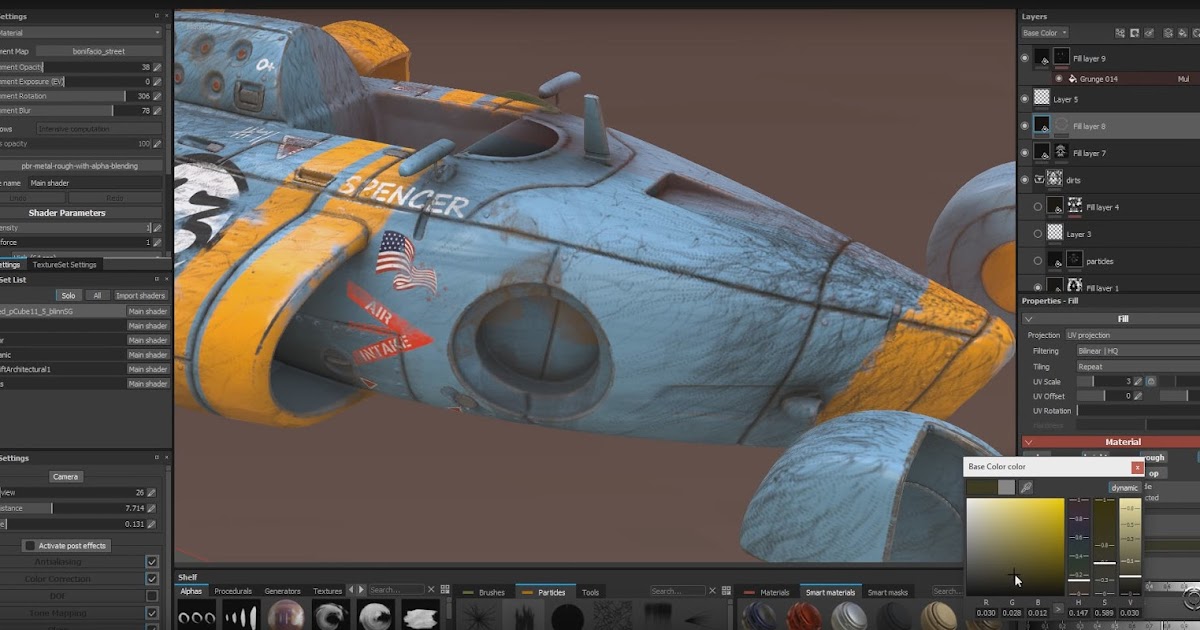Select the eyedropper in the Base Color picker
This screenshot has height=630, width=1200.
pyautogui.click(x=1026, y=486)
